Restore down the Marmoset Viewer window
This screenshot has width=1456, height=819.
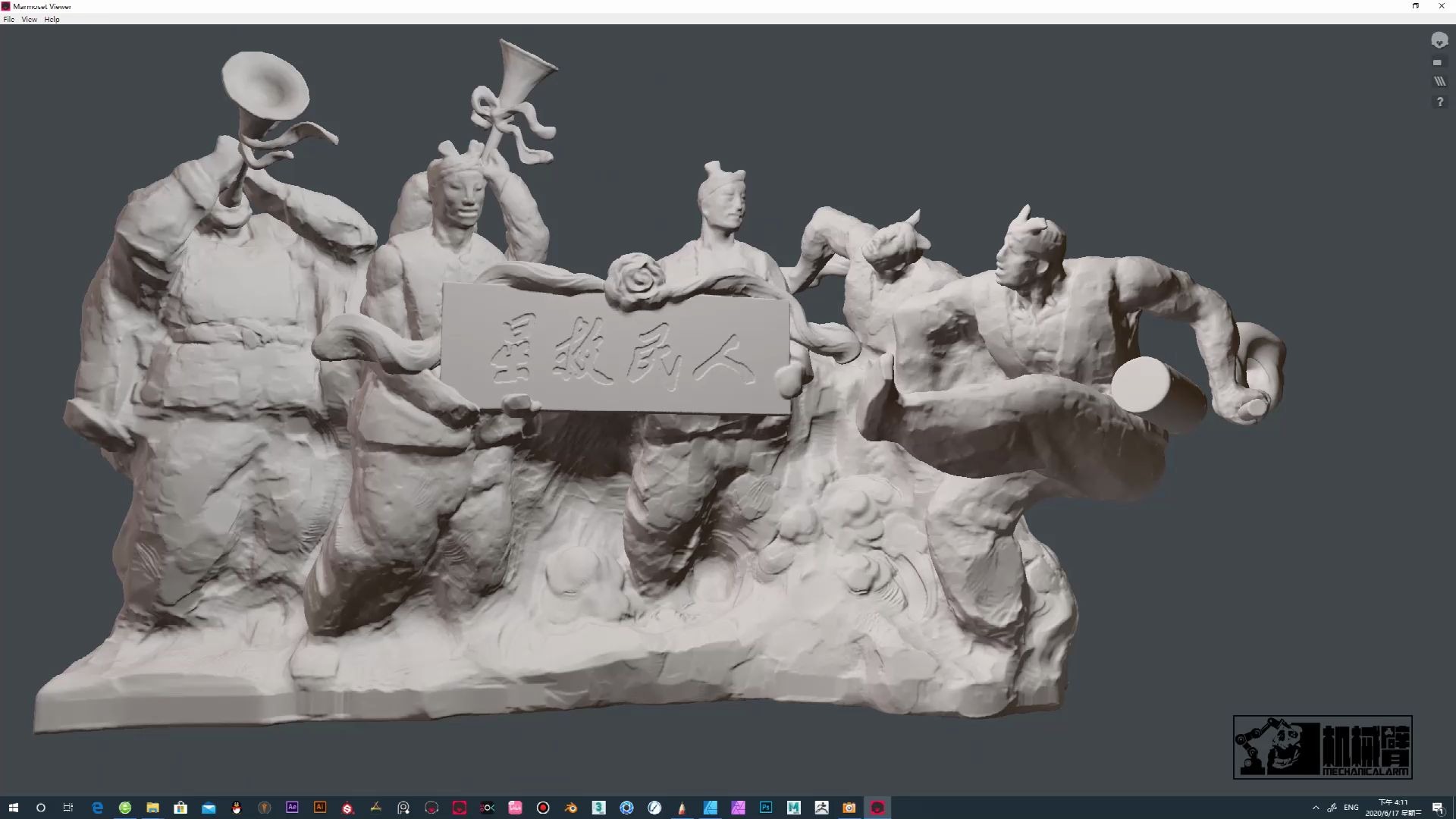point(1415,6)
